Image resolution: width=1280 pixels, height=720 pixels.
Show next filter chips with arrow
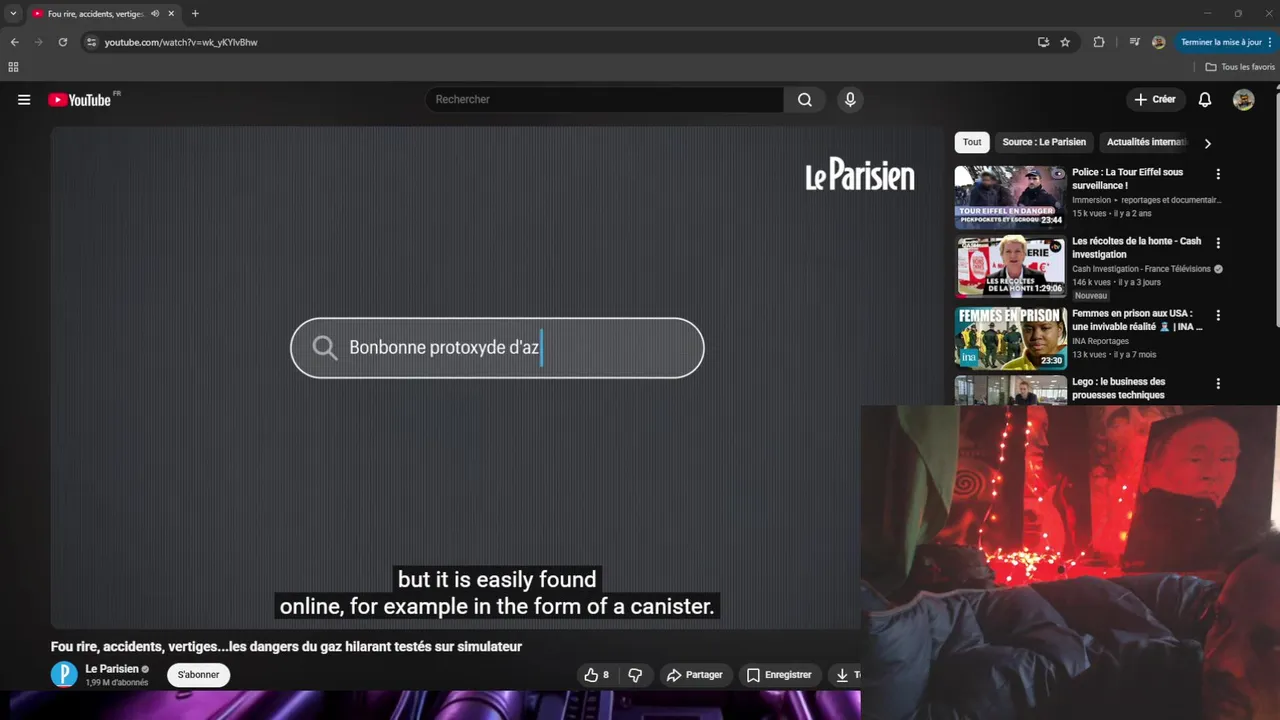[x=1207, y=143]
